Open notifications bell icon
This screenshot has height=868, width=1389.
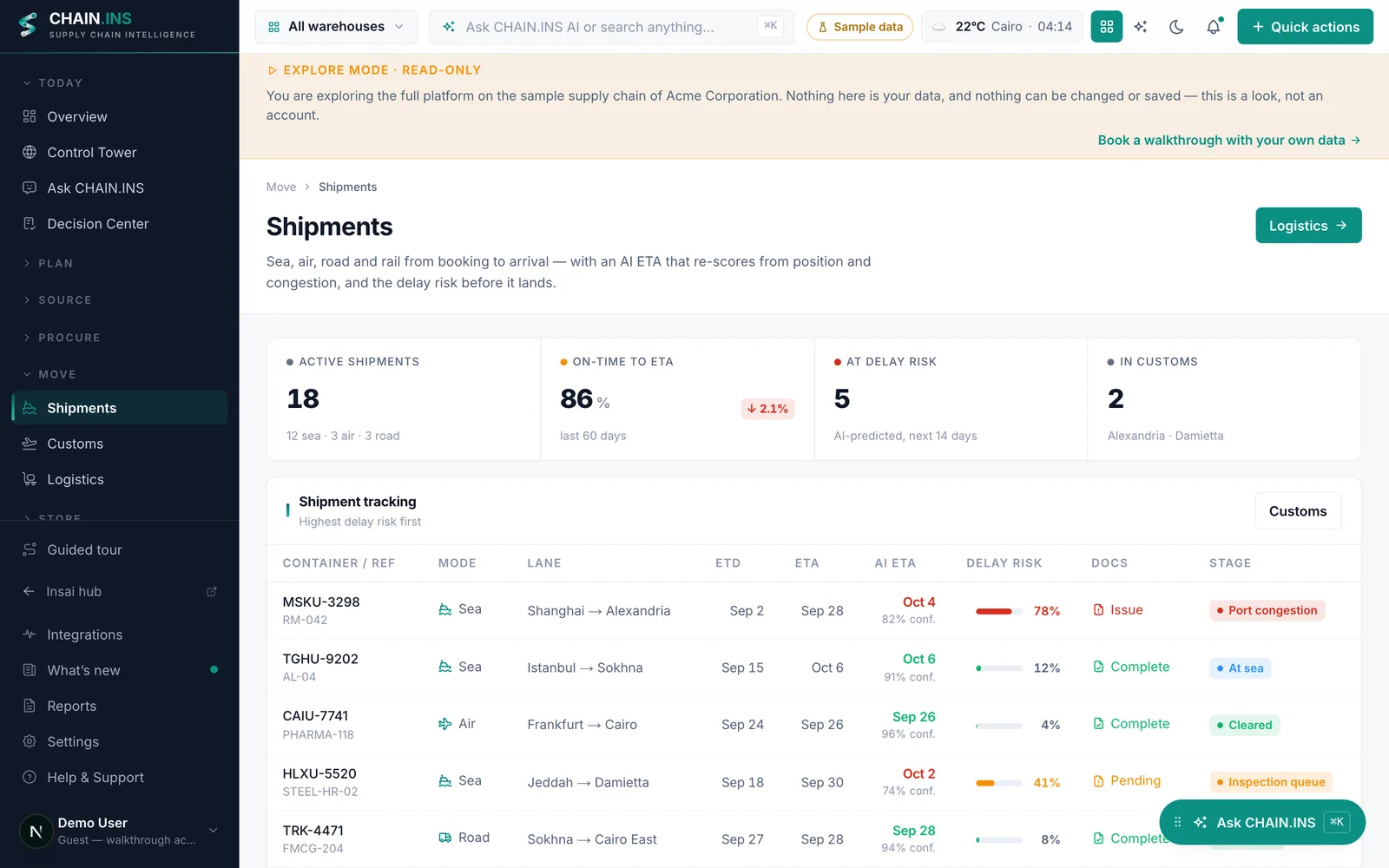pyautogui.click(x=1214, y=27)
